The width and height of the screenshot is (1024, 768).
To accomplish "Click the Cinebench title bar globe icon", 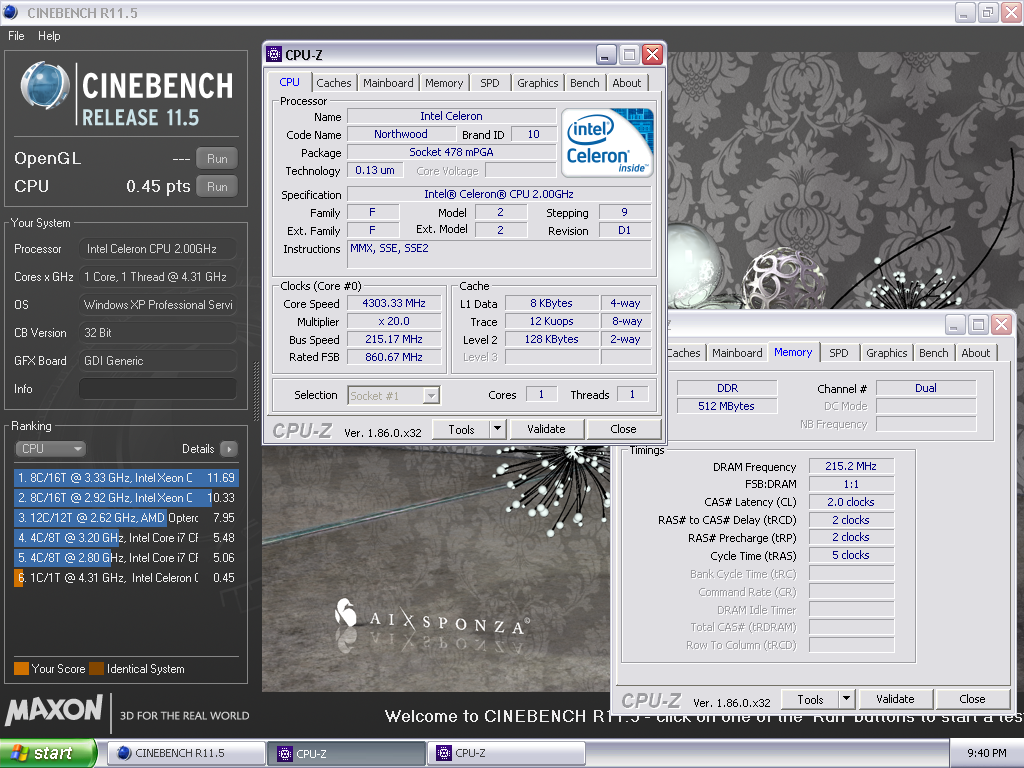I will (11, 12).
